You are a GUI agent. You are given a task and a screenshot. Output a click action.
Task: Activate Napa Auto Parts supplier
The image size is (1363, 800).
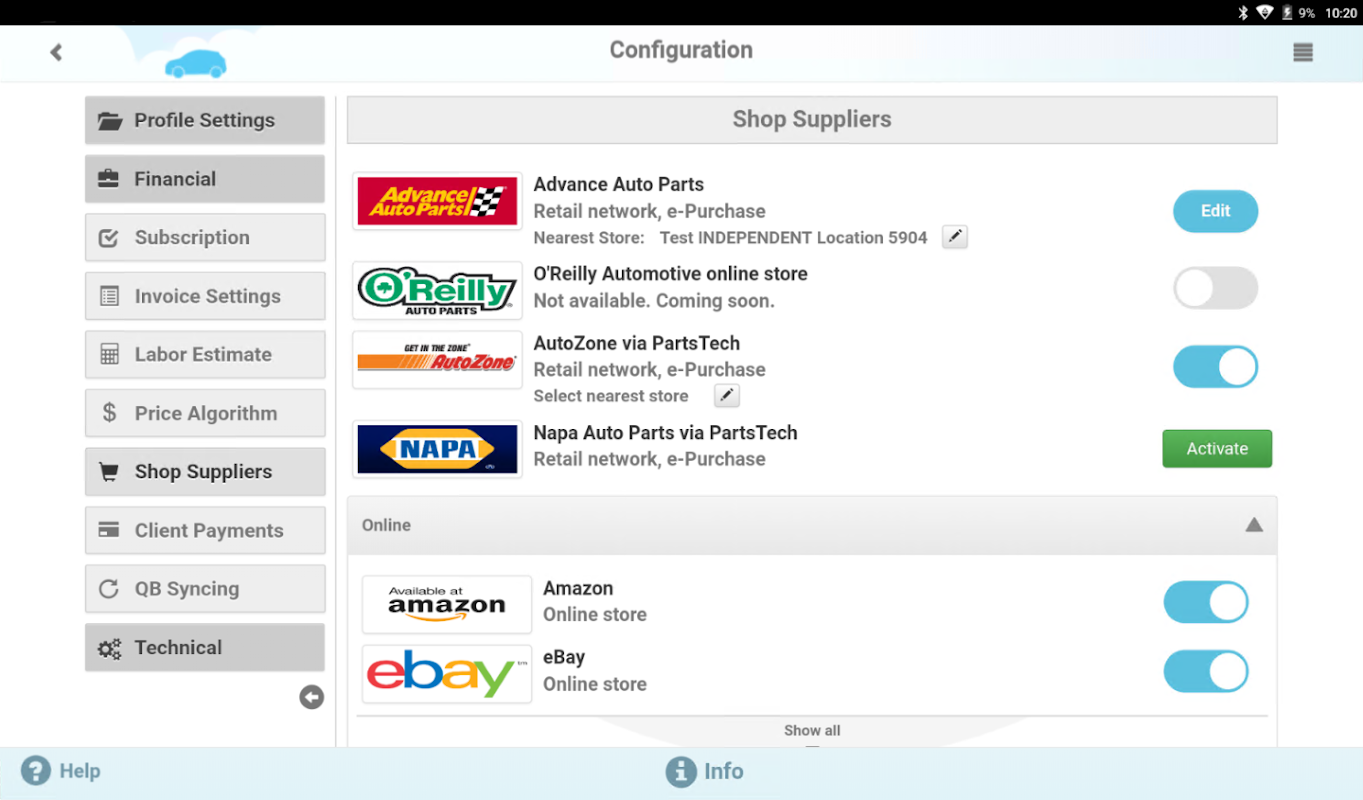[1216, 449]
